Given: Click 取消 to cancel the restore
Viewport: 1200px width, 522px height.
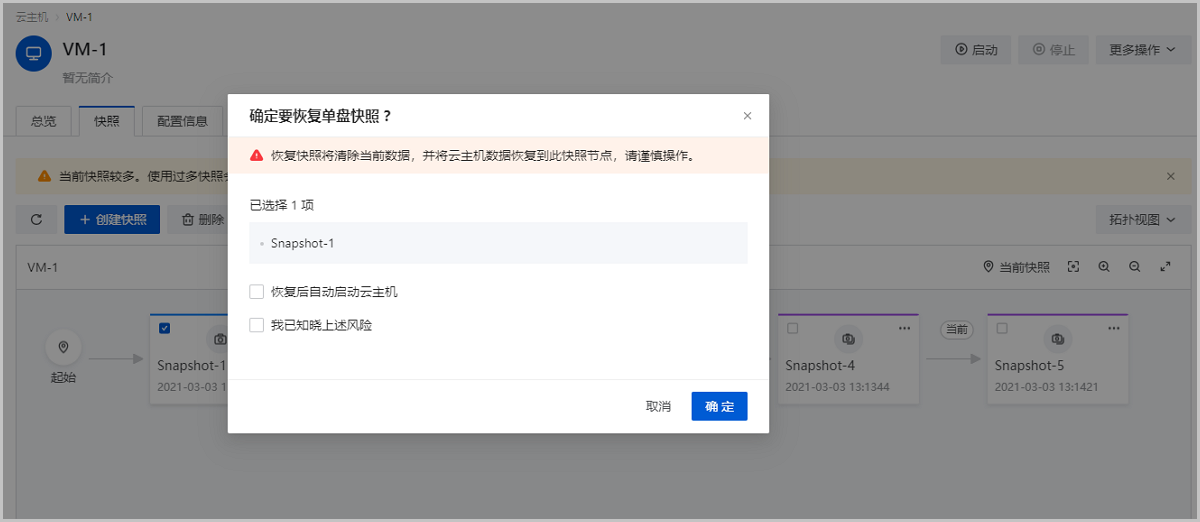Looking at the screenshot, I should [658, 406].
